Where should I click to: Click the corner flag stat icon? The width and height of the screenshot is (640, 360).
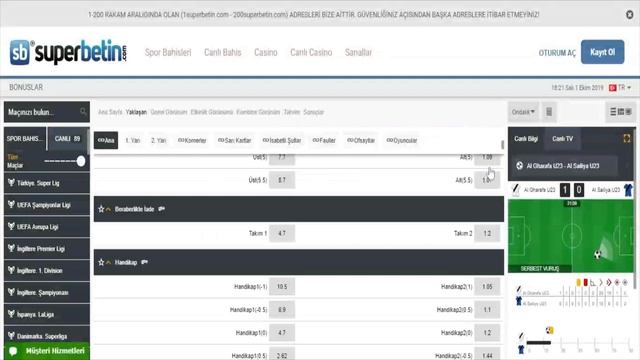tap(593, 282)
